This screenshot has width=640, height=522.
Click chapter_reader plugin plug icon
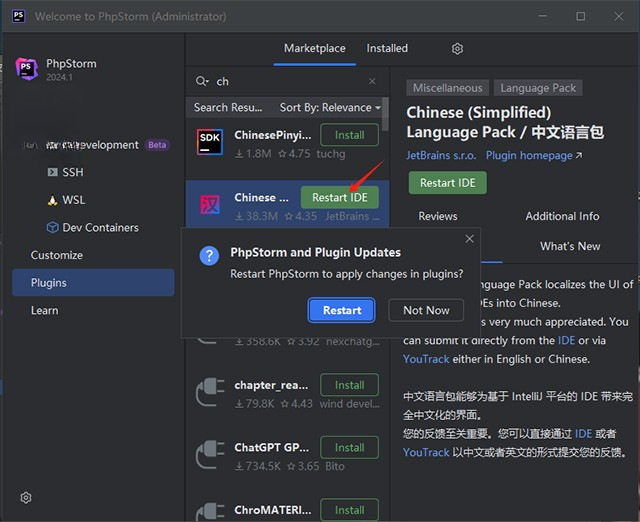coord(210,392)
